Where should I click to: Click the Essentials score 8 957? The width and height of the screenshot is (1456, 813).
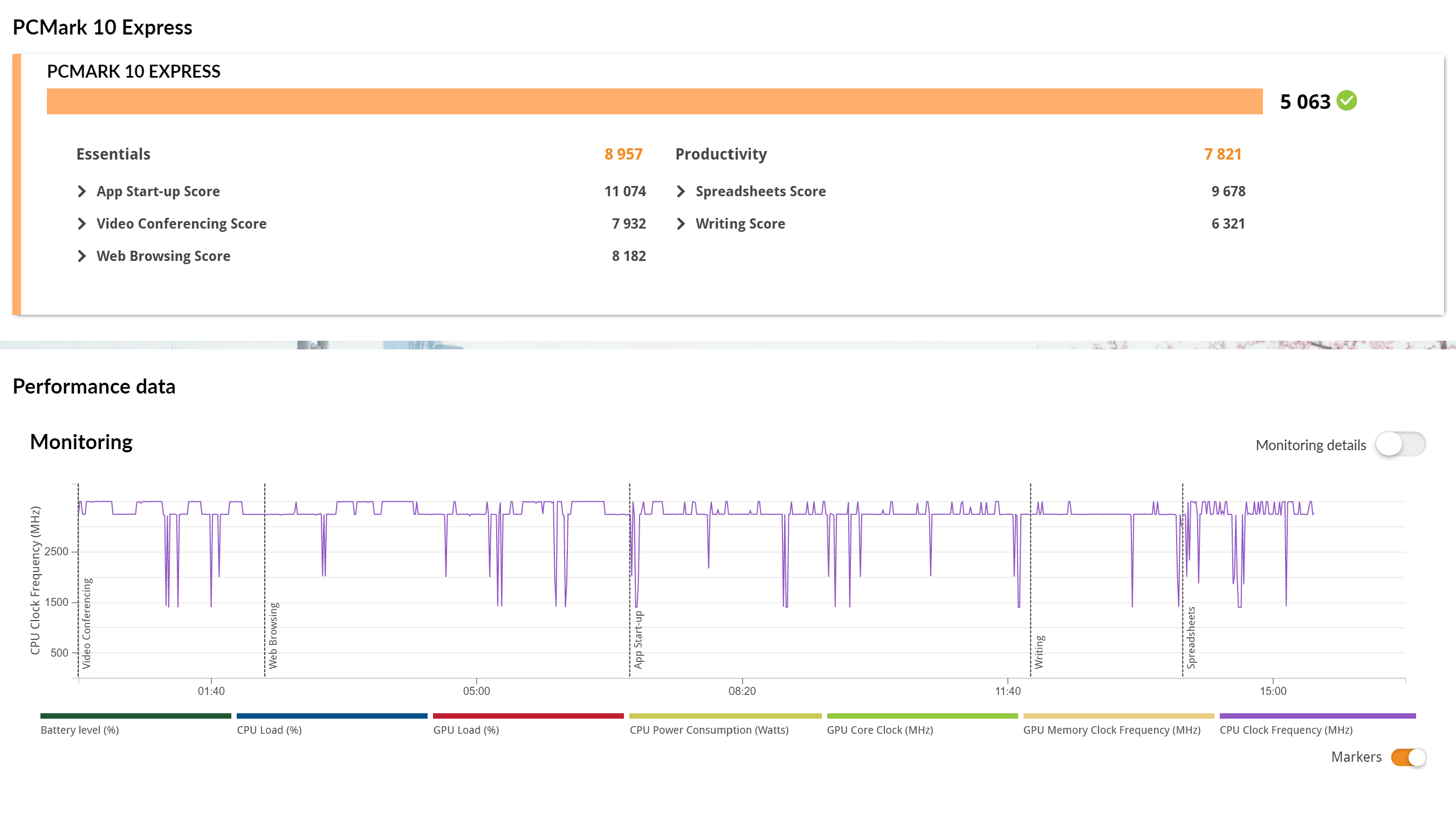(623, 154)
